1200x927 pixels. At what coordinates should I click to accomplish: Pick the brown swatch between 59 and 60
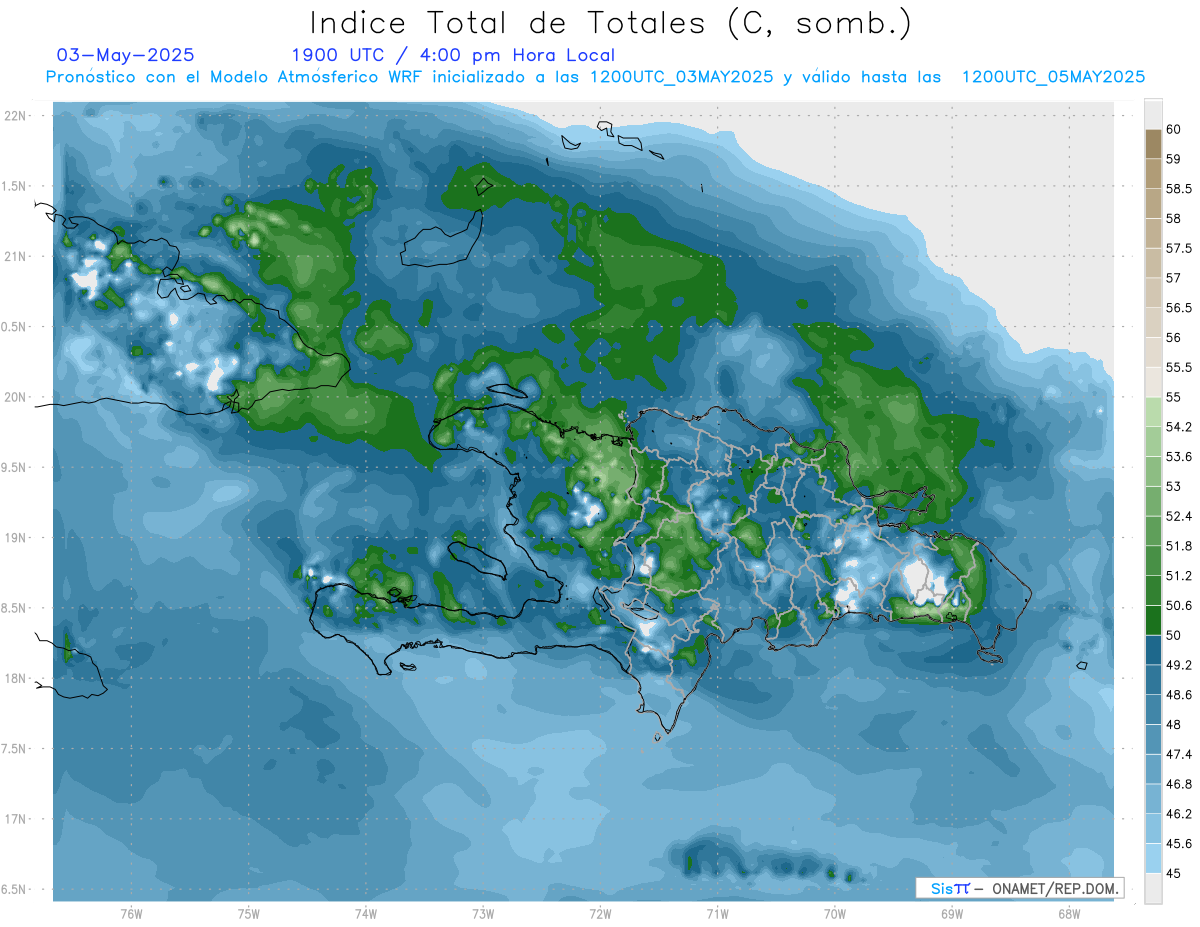point(1153,144)
